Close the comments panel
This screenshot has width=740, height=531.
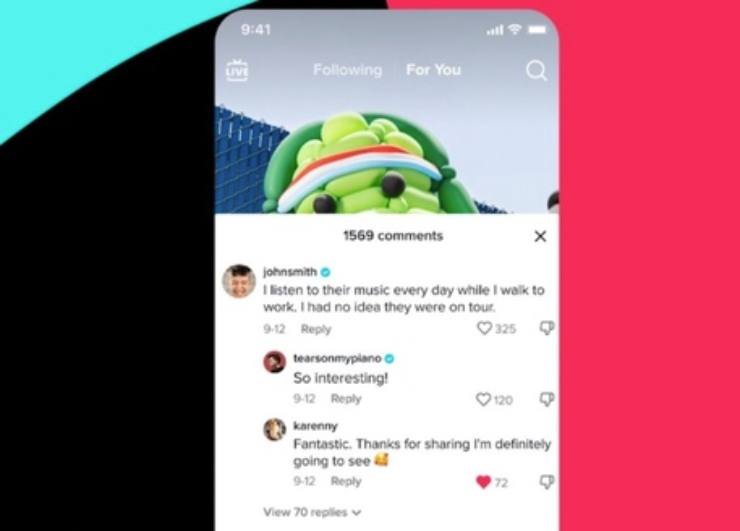click(540, 236)
